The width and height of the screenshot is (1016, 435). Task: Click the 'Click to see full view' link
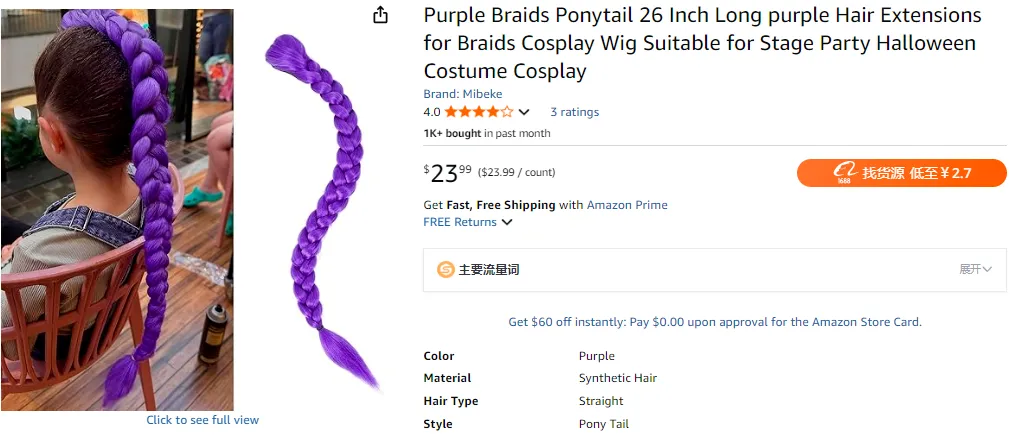(202, 420)
